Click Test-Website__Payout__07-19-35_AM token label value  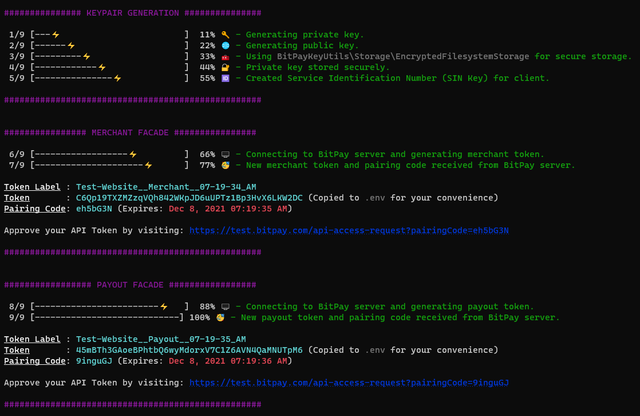pyautogui.click(x=161, y=339)
